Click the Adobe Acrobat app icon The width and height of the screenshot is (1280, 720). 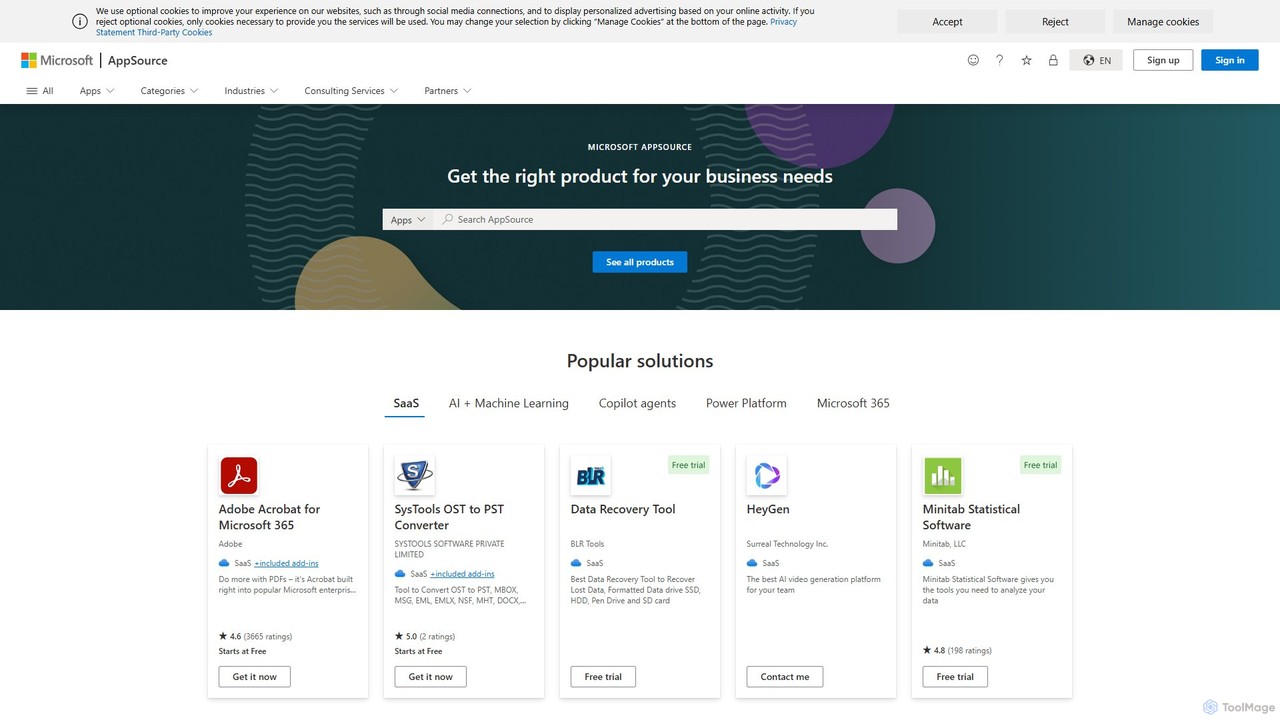[239, 476]
